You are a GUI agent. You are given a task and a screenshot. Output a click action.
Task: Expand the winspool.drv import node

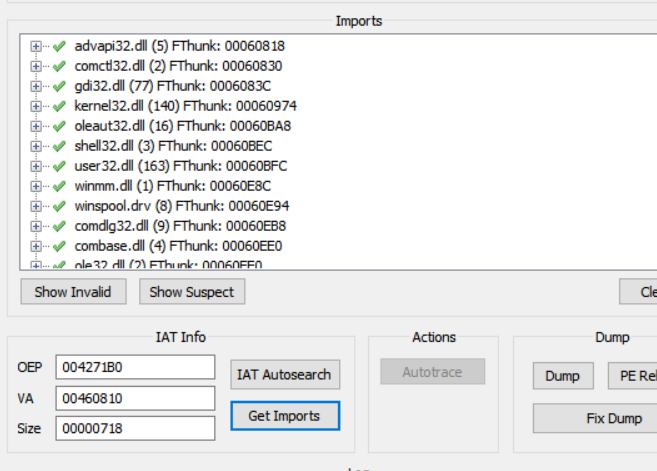[x=37, y=206]
